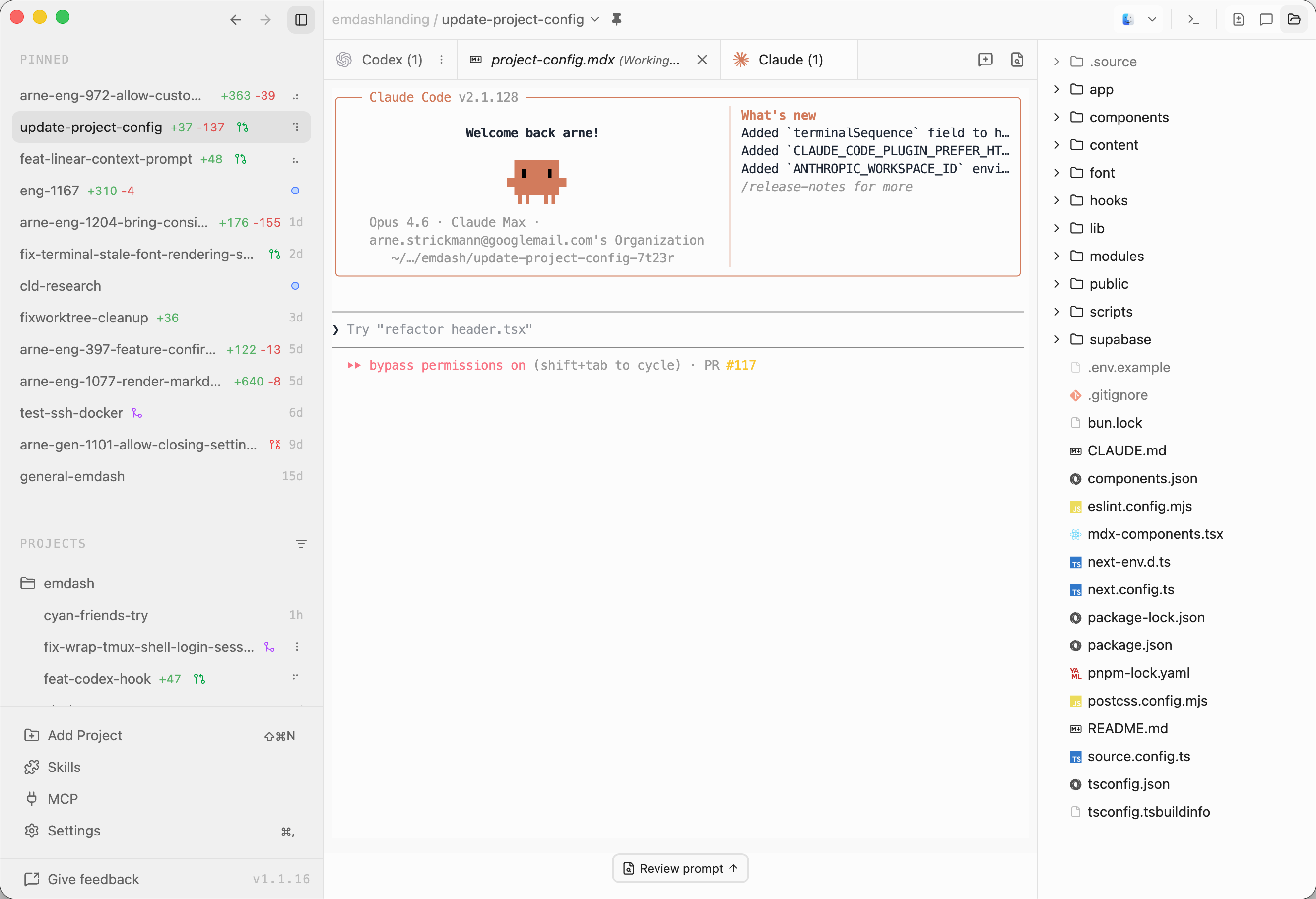Toggle the file explorer folder icon
Screen dimensions: 1316x899
[1294, 20]
